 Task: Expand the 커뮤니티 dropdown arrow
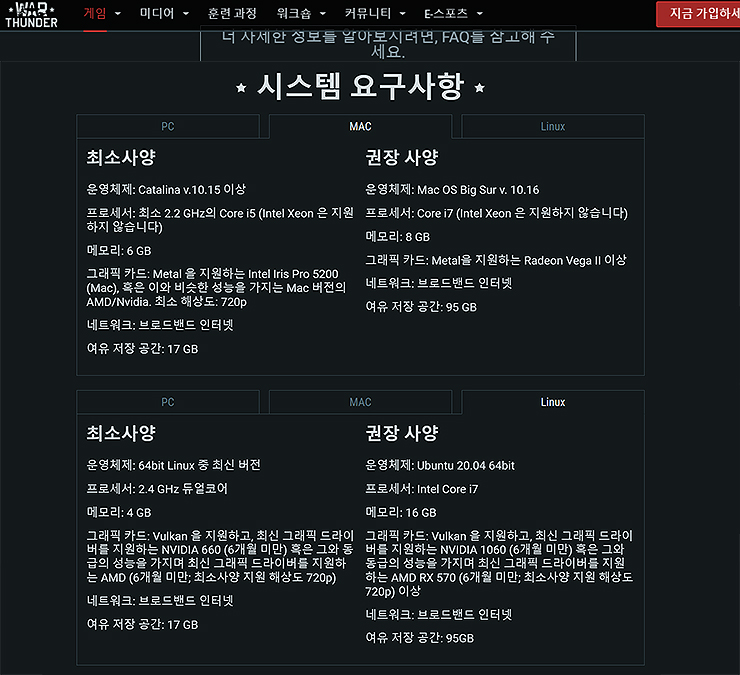[x=403, y=14]
